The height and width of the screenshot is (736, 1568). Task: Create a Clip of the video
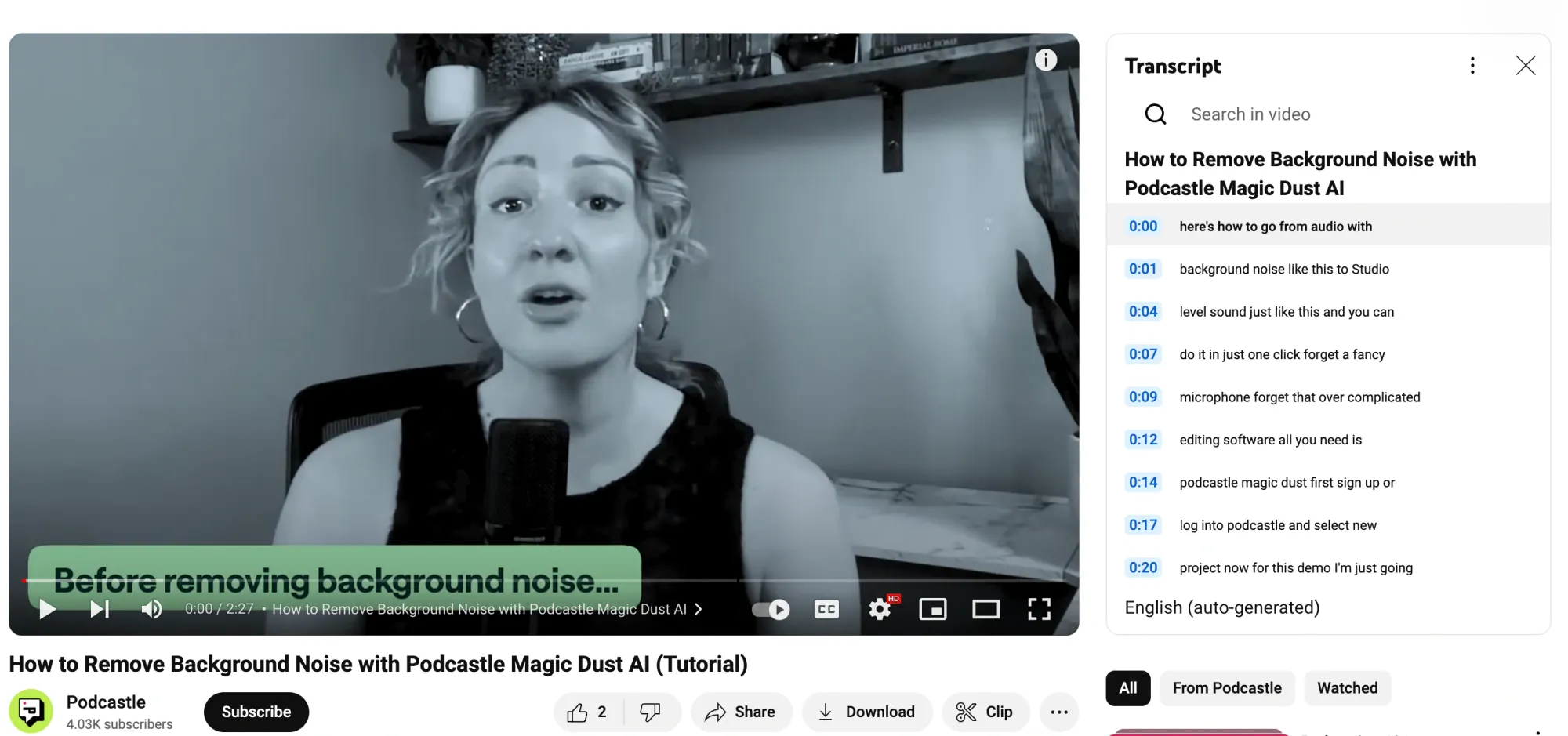pyautogui.click(x=985, y=712)
